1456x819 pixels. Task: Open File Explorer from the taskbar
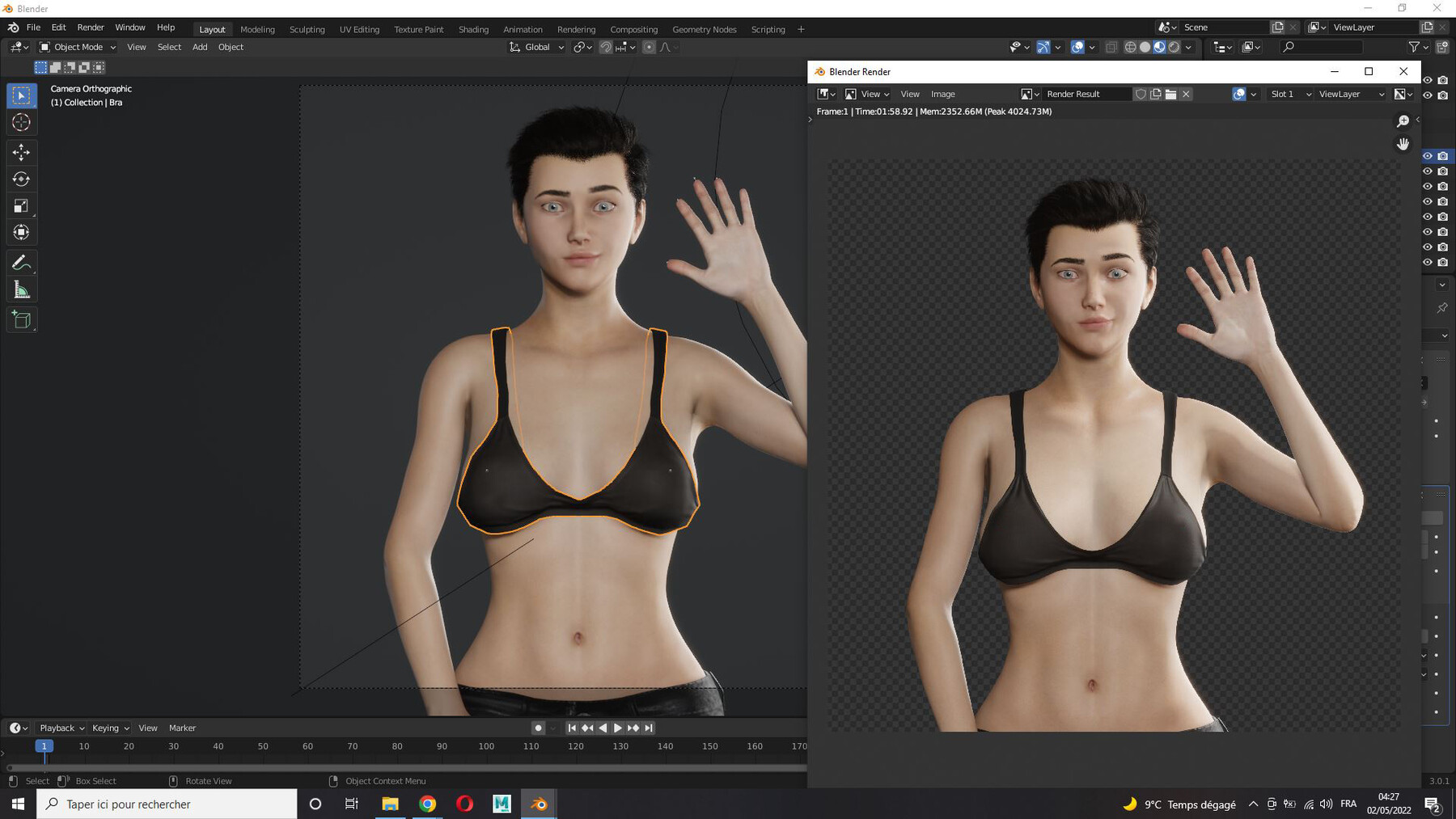tap(390, 804)
